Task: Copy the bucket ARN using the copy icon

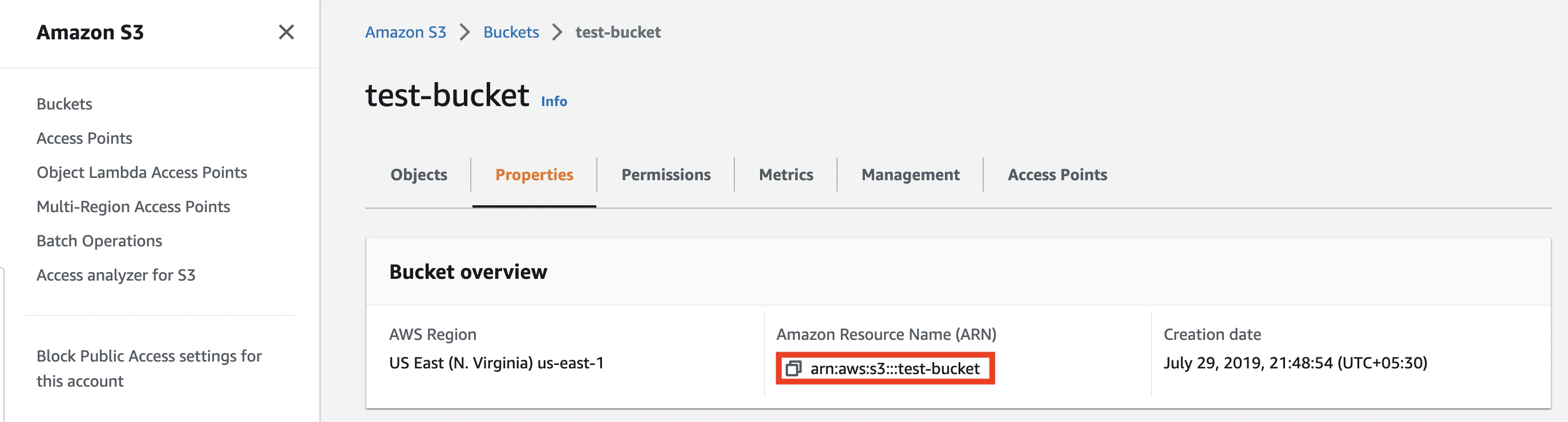Action: pyautogui.click(x=795, y=369)
